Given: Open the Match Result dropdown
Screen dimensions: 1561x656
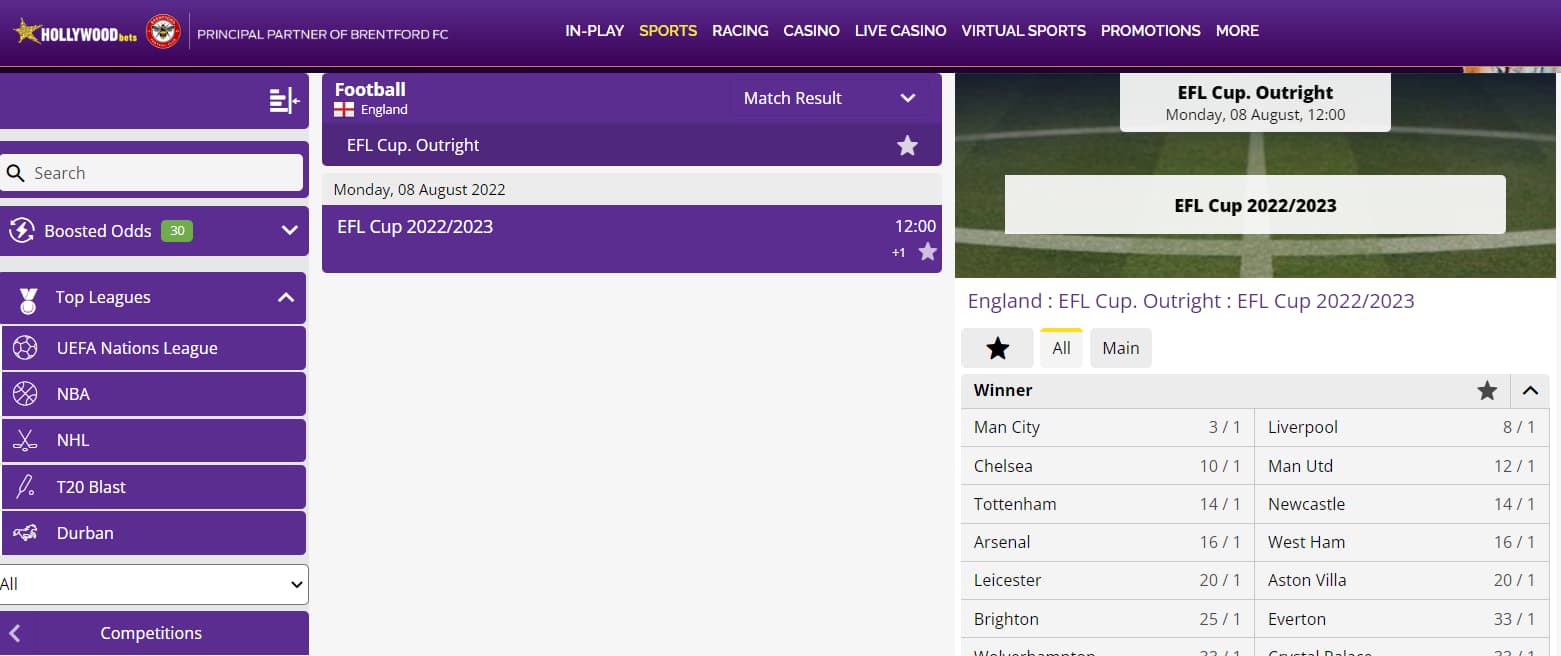Looking at the screenshot, I should 829,98.
